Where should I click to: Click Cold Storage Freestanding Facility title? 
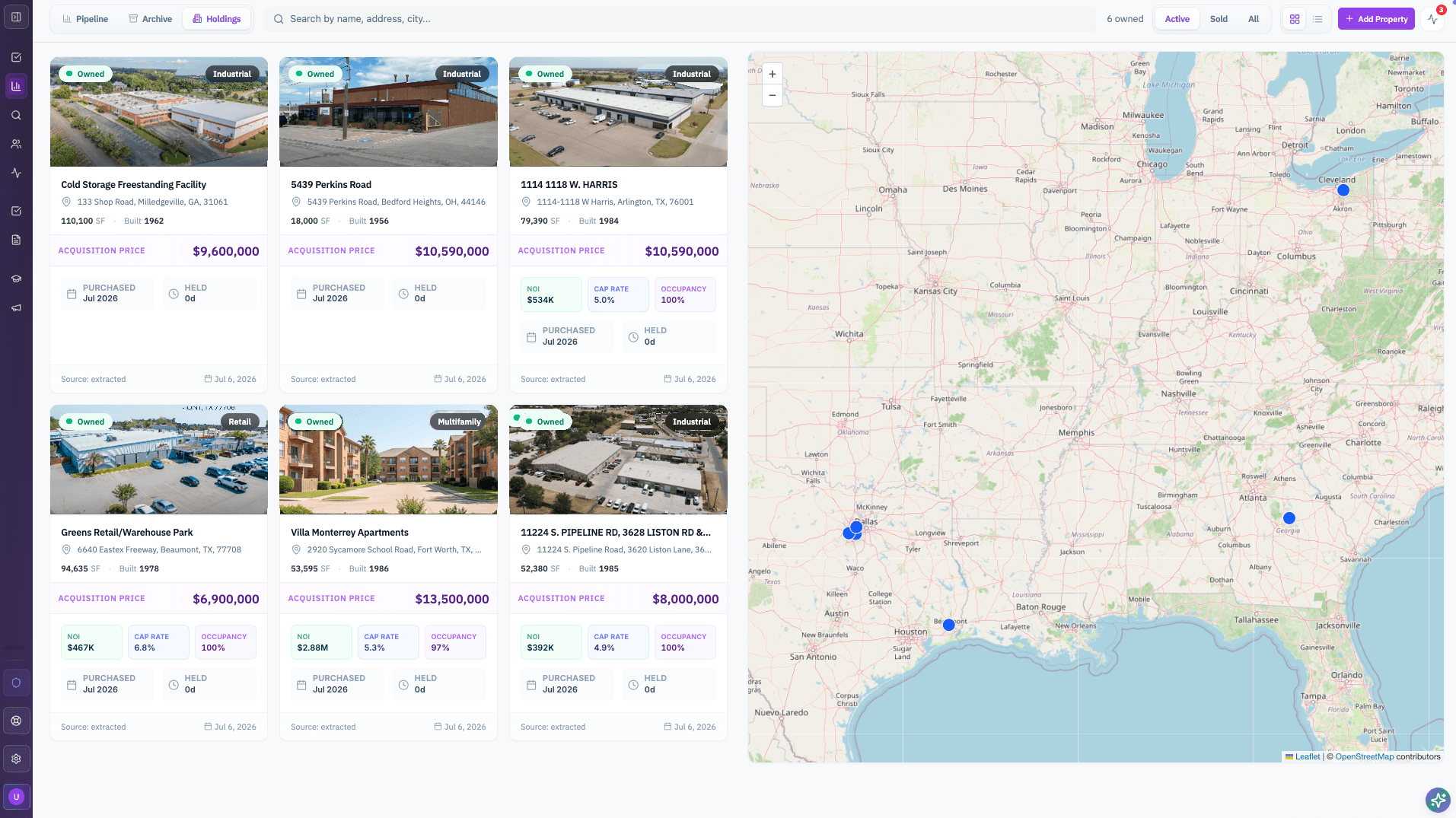(133, 185)
